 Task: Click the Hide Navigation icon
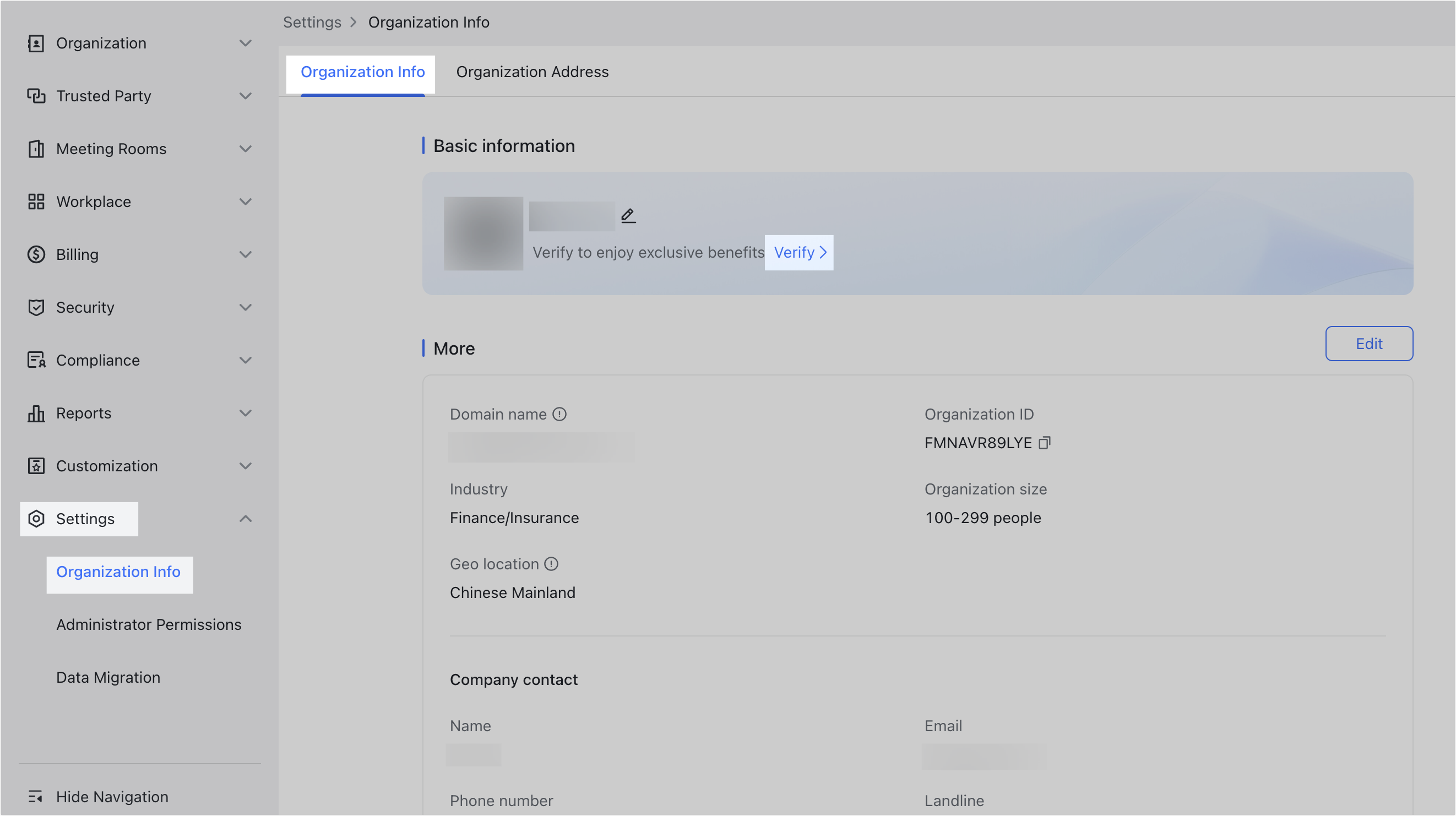(36, 797)
